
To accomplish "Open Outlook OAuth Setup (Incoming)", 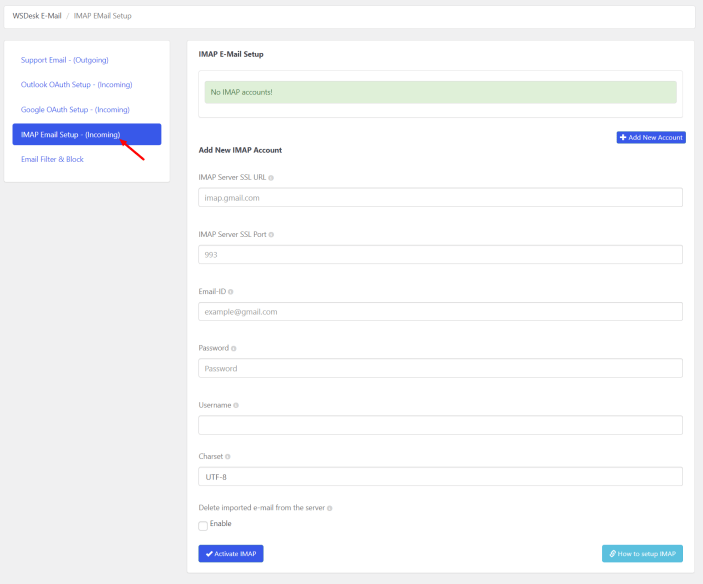I will [x=77, y=85].
